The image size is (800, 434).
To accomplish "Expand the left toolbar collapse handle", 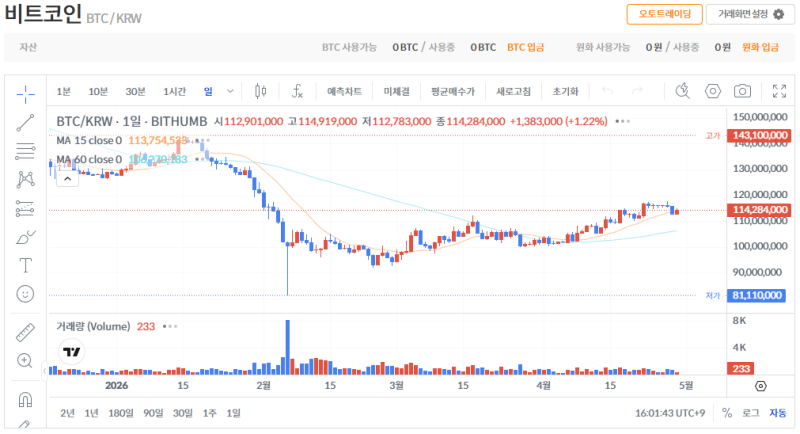I will point(44,371).
